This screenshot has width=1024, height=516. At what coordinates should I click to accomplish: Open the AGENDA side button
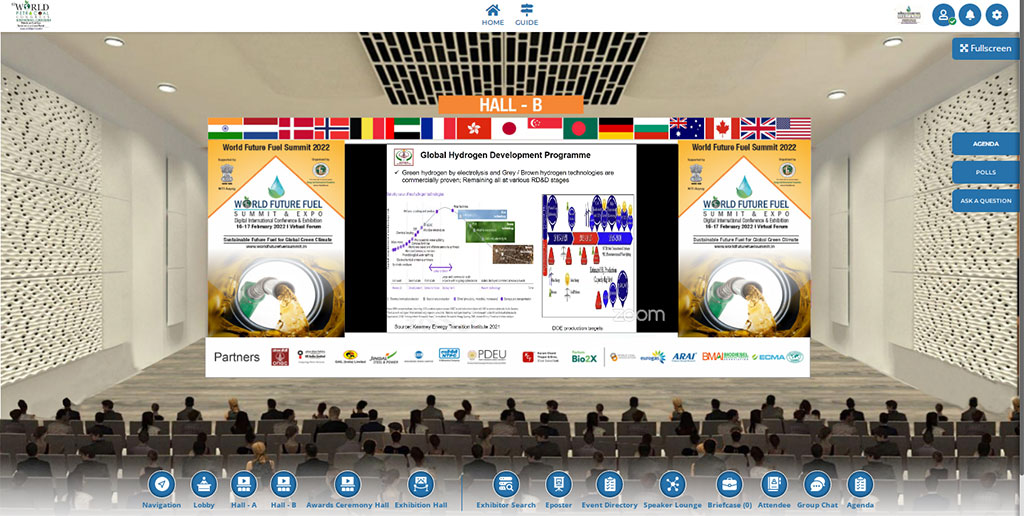click(x=985, y=144)
